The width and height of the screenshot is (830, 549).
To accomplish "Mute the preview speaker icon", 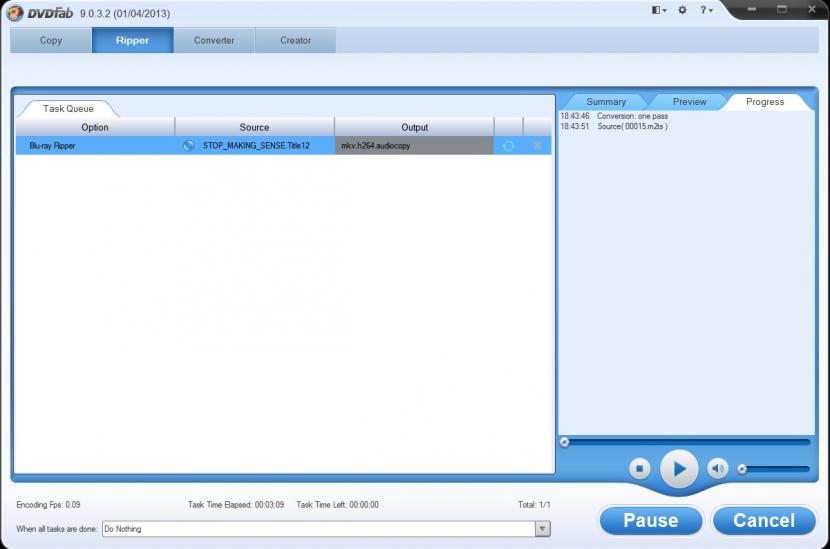I will click(718, 469).
